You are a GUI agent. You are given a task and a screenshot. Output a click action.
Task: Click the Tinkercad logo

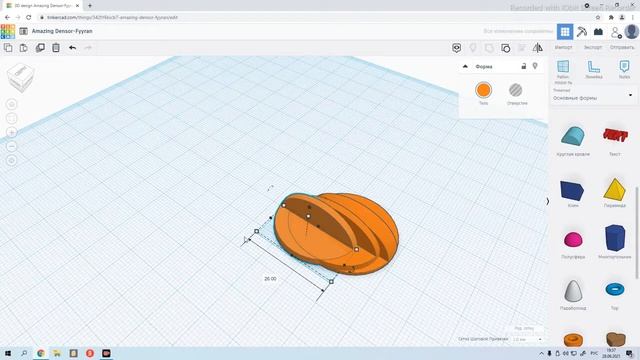(8, 31)
